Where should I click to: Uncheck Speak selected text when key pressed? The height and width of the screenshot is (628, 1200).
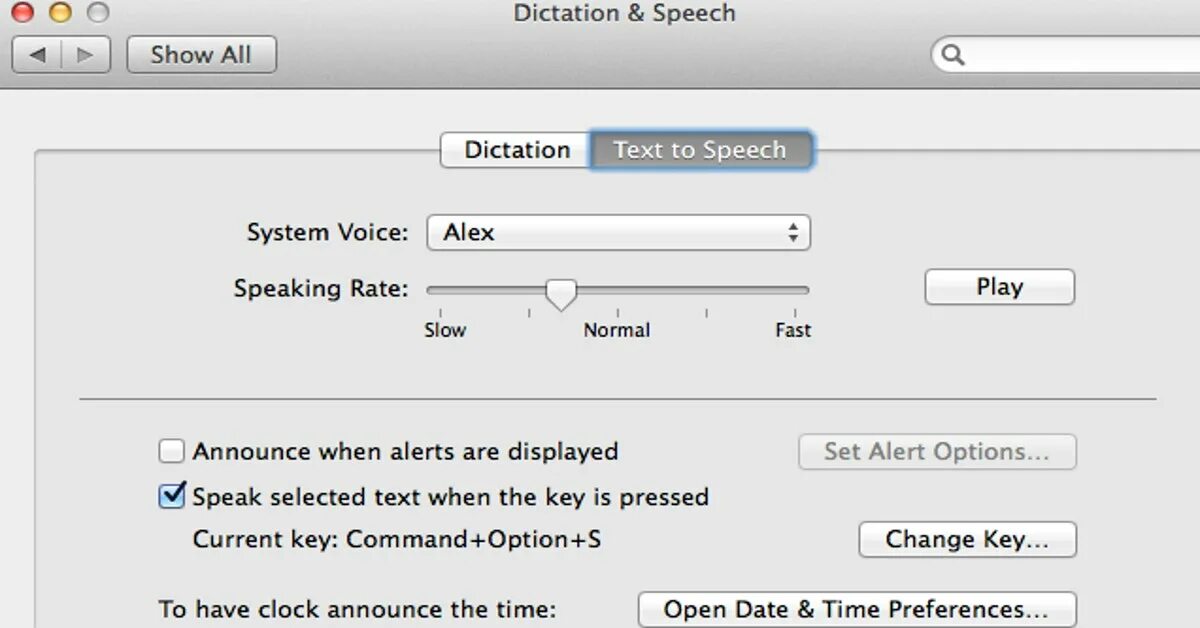[172, 497]
